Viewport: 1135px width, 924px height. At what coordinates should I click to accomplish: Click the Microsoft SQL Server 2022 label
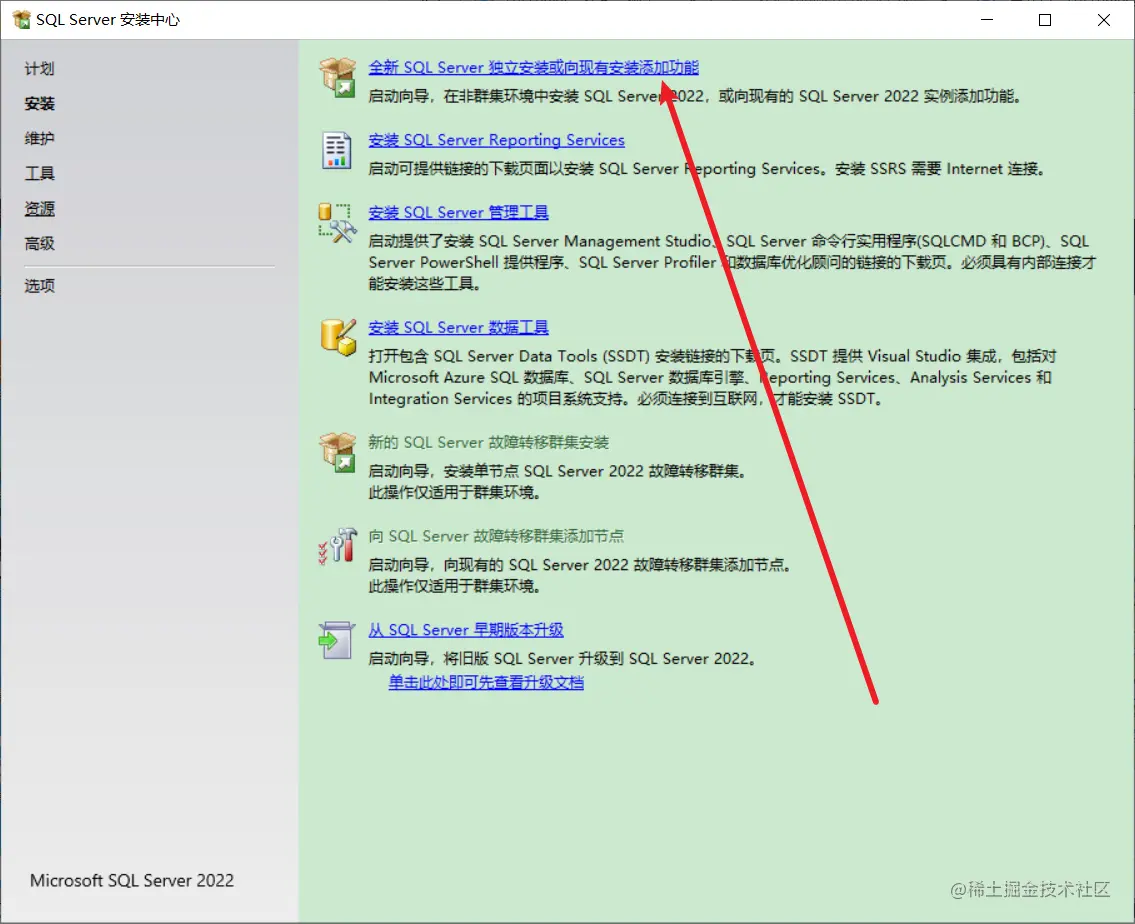coord(132,881)
